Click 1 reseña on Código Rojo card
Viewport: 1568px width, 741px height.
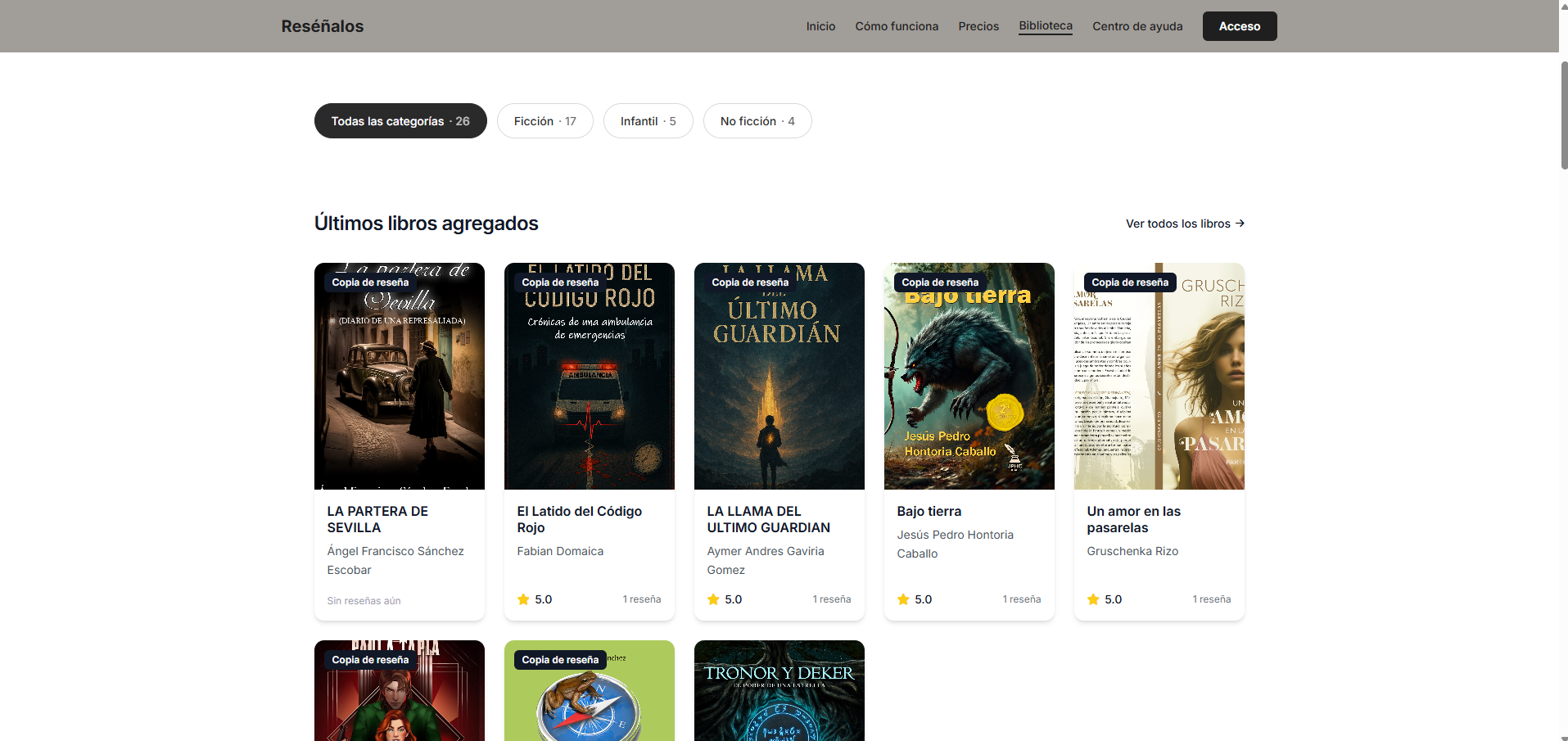(x=642, y=599)
